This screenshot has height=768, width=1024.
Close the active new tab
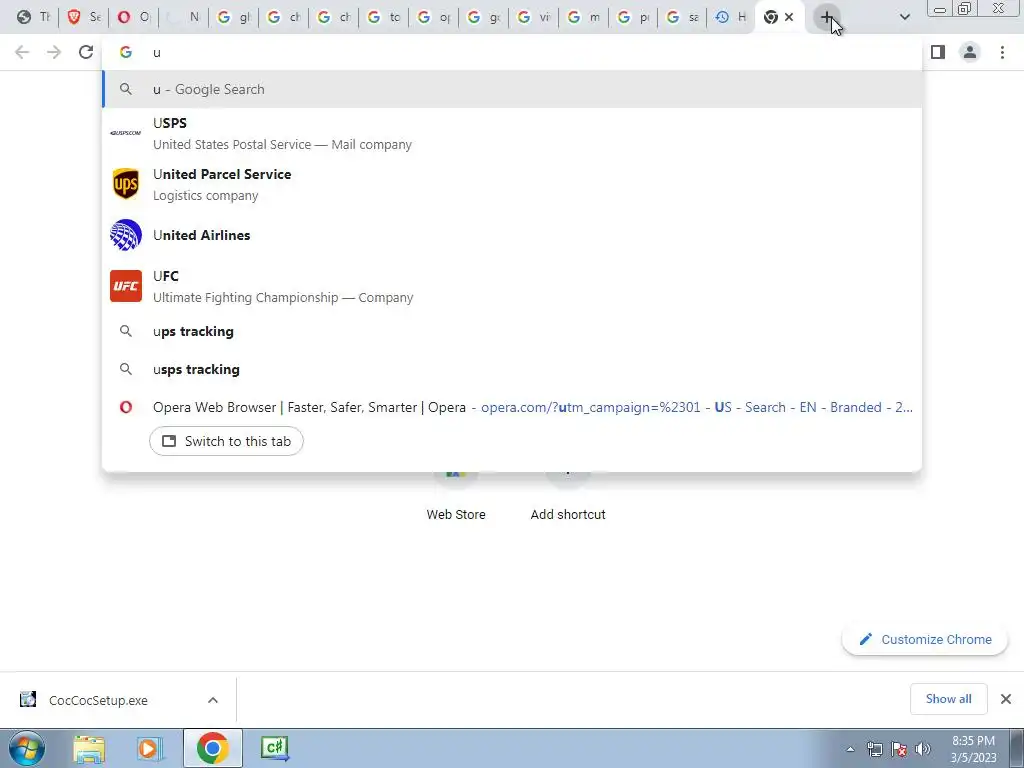[x=789, y=17]
